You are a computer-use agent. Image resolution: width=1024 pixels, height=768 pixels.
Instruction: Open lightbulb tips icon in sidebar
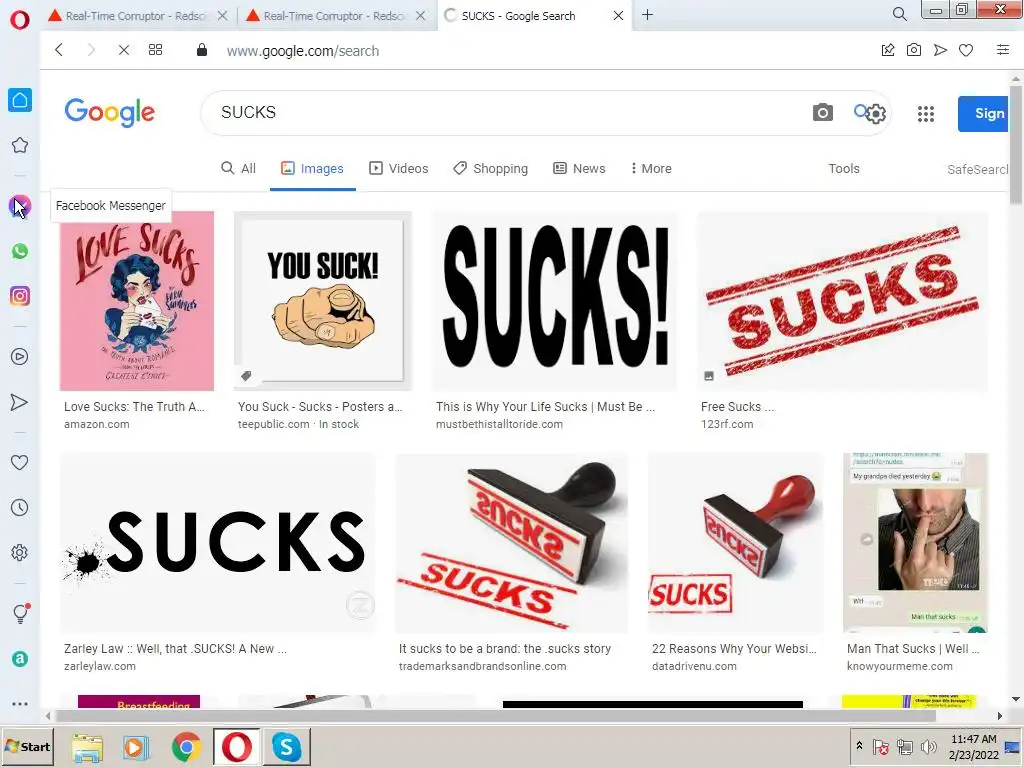click(20, 613)
